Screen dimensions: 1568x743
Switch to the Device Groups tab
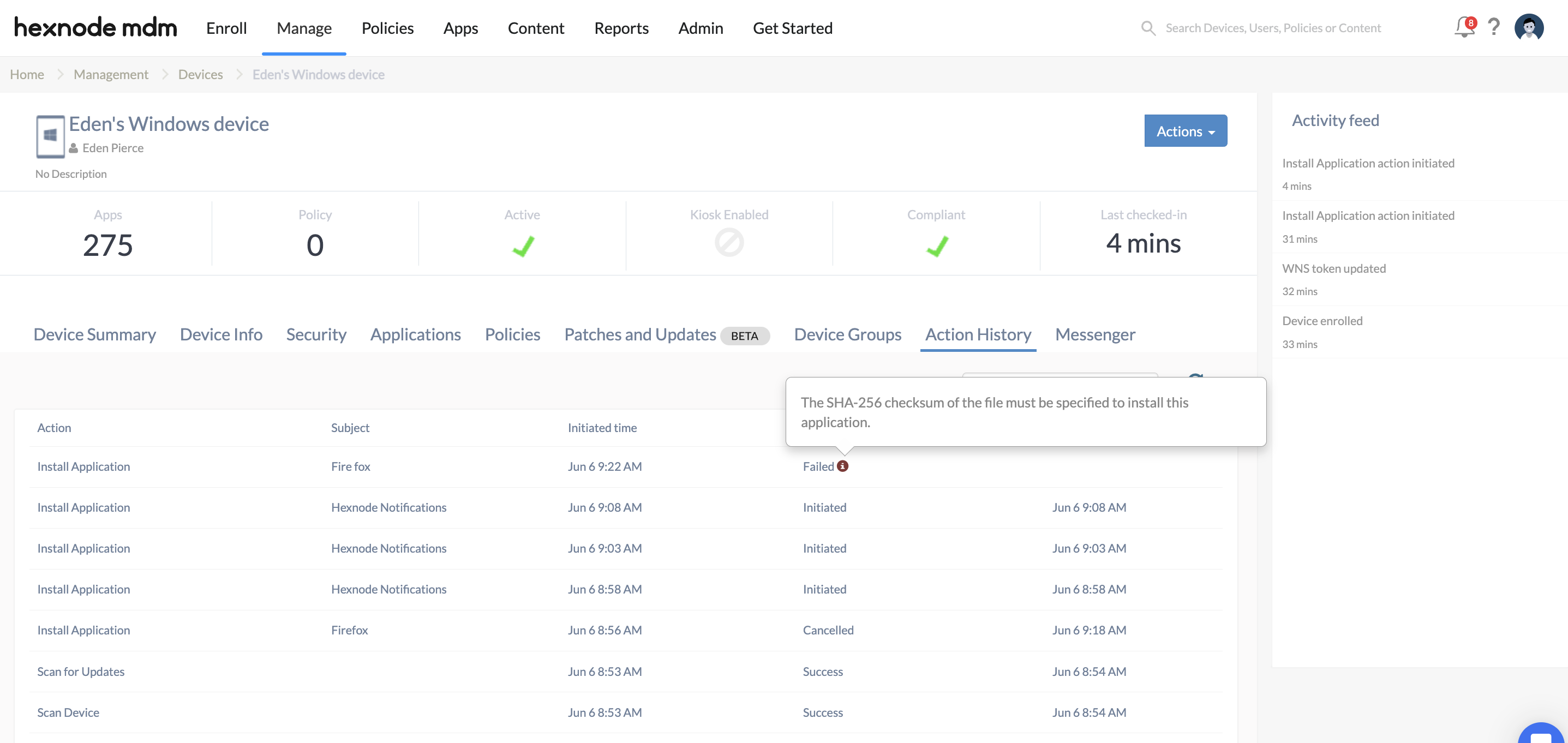pyautogui.click(x=847, y=334)
